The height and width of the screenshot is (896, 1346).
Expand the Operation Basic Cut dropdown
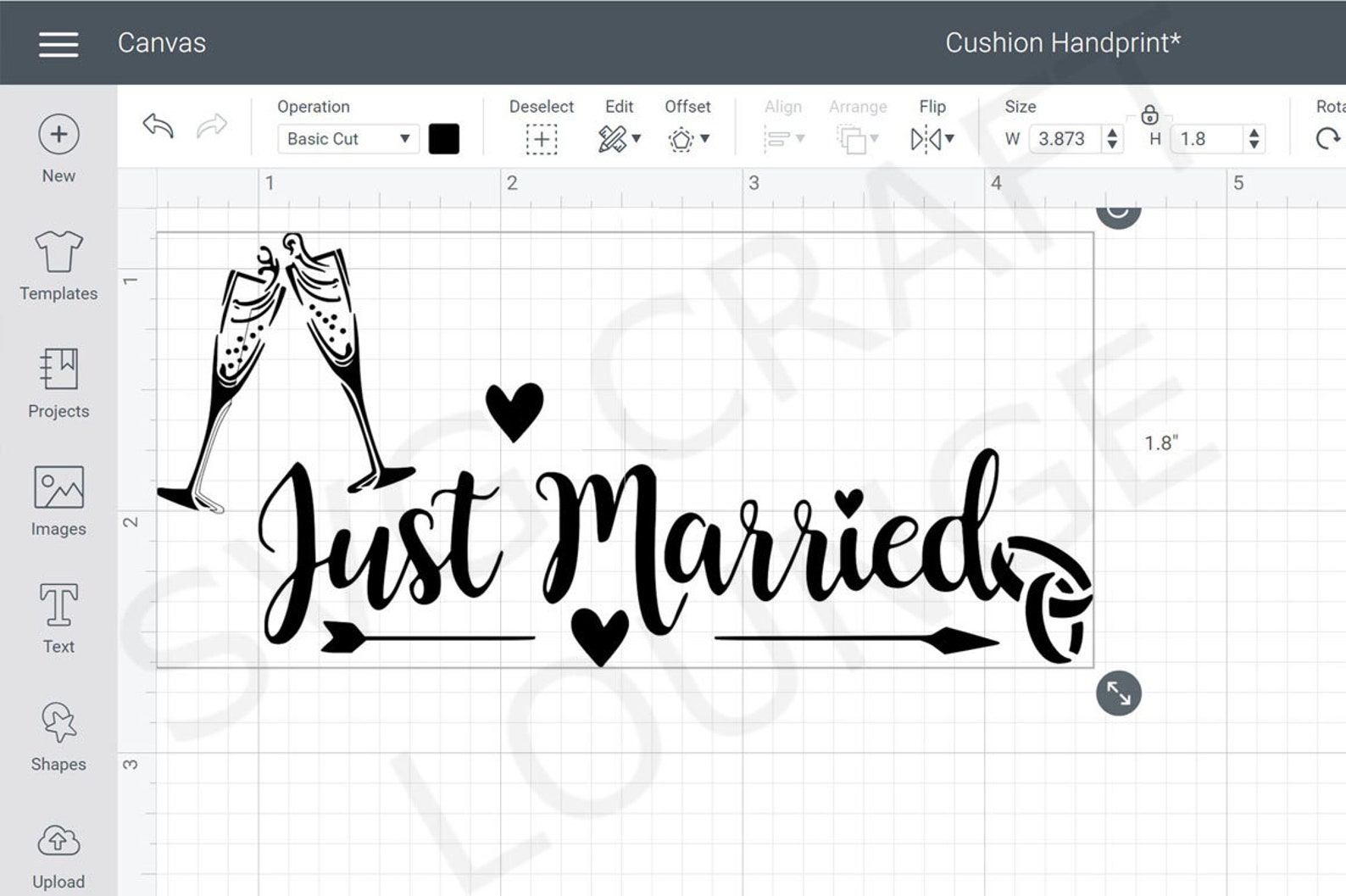click(348, 139)
